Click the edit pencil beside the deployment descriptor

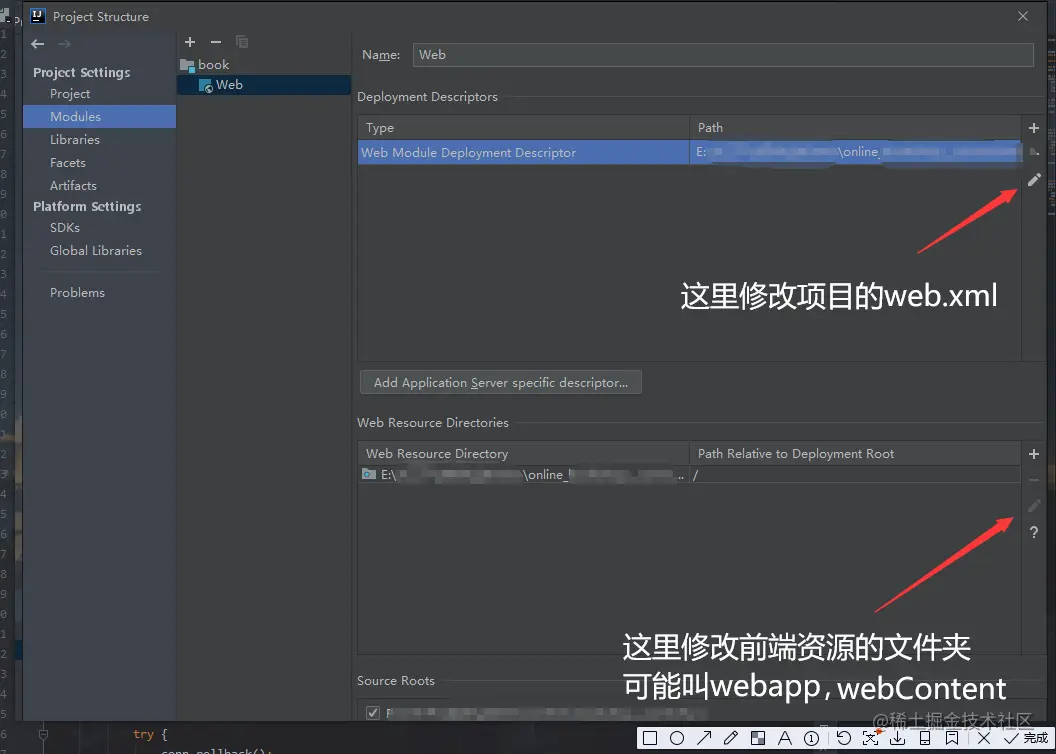(x=1034, y=180)
